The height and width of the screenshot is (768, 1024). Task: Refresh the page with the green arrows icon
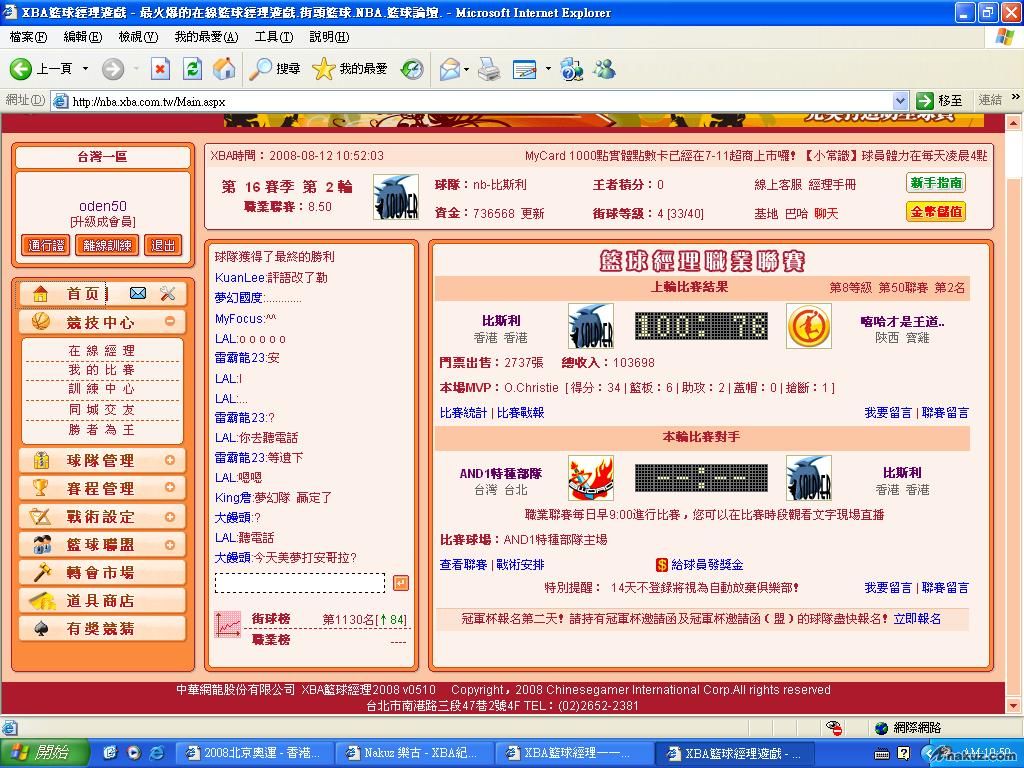(193, 69)
